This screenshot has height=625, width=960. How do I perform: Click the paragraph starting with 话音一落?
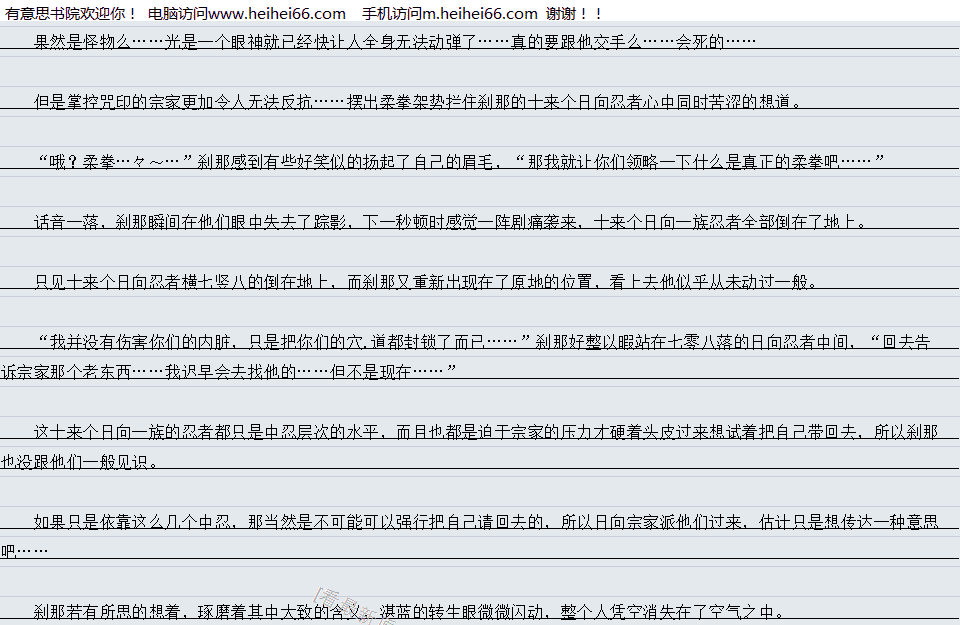[x=450, y=222]
